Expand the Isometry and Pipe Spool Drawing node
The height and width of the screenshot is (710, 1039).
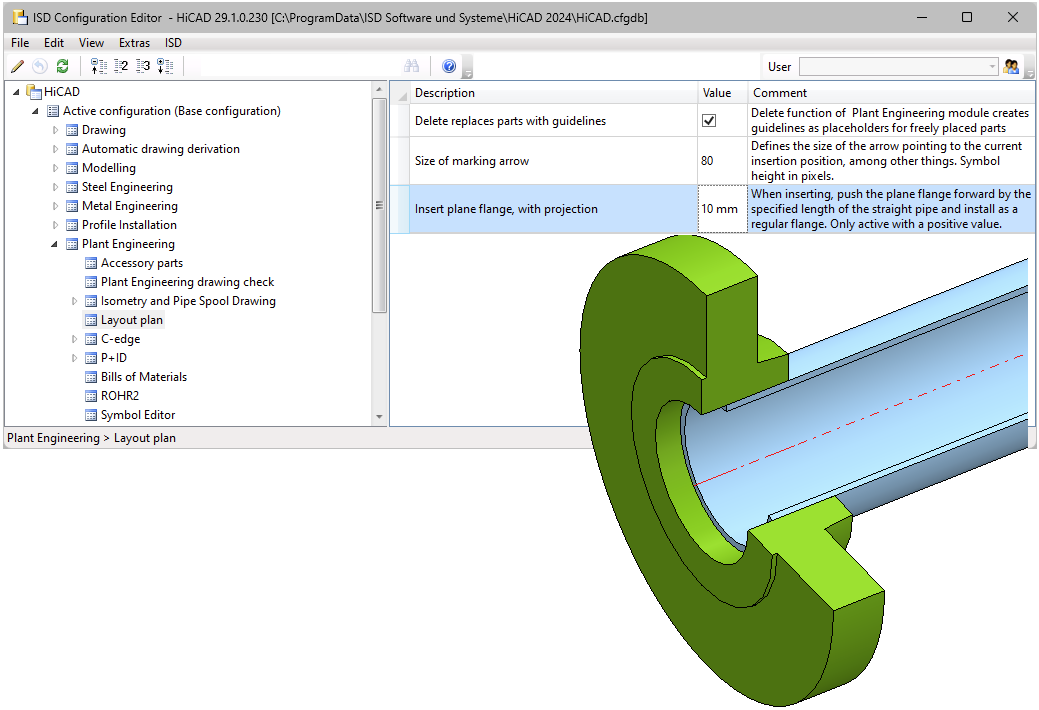pos(75,301)
